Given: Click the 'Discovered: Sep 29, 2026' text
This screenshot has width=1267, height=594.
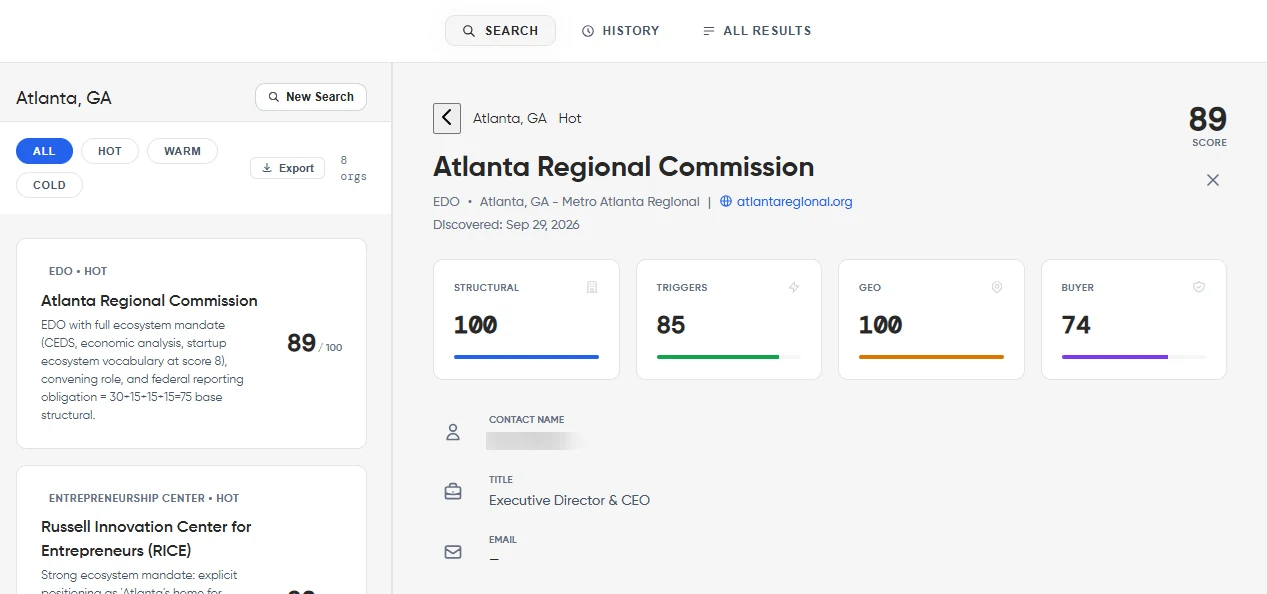Looking at the screenshot, I should (x=506, y=225).
